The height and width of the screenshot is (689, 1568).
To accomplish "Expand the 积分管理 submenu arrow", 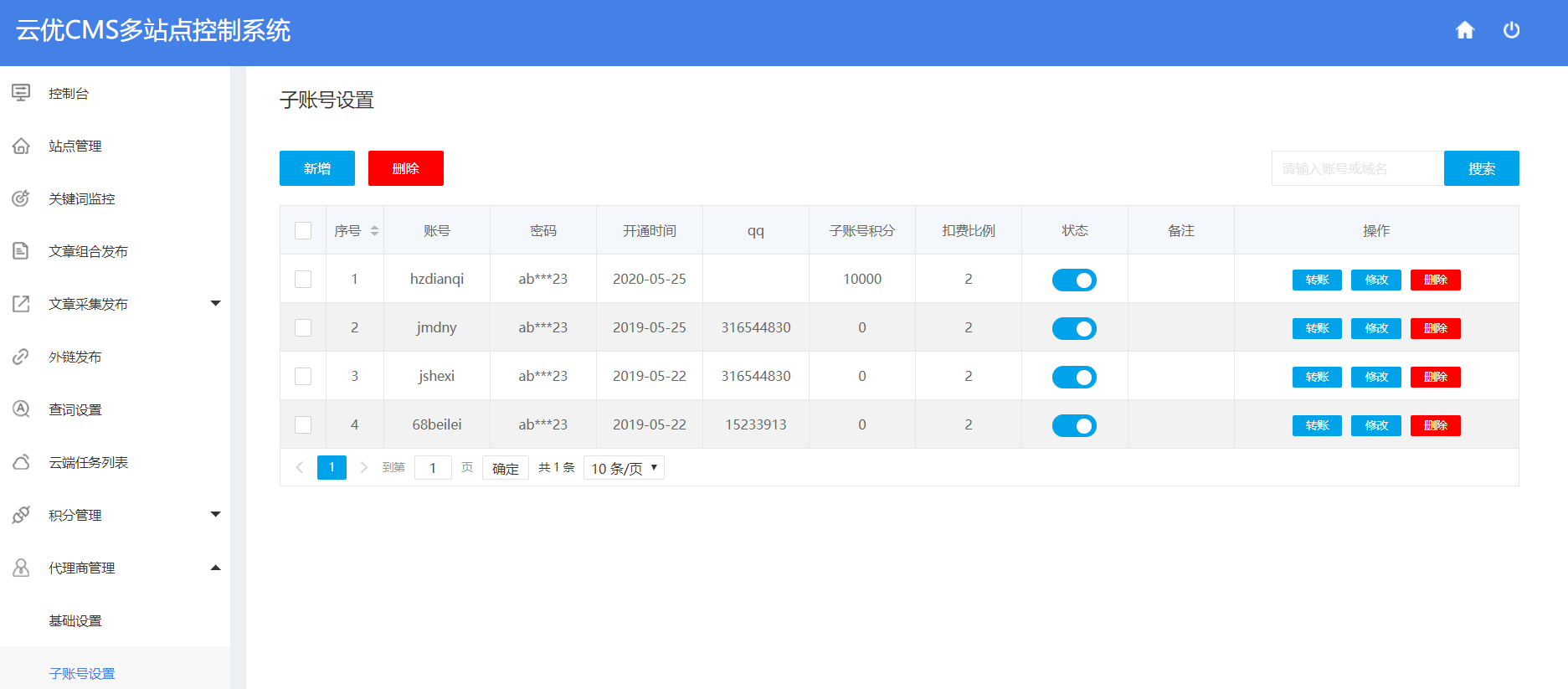I will (215, 514).
